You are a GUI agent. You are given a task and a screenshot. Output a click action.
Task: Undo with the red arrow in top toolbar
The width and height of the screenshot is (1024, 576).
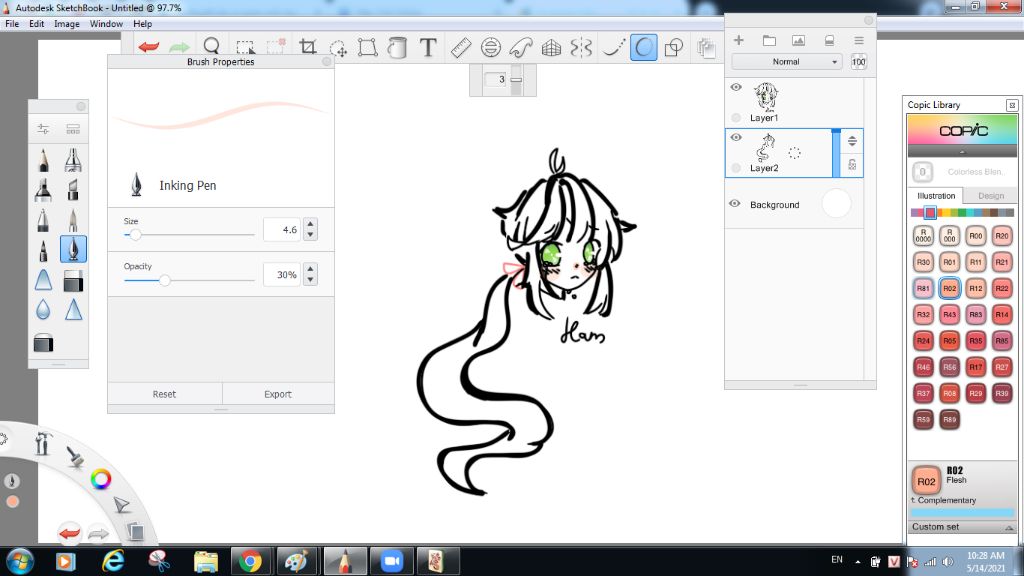click(x=149, y=47)
